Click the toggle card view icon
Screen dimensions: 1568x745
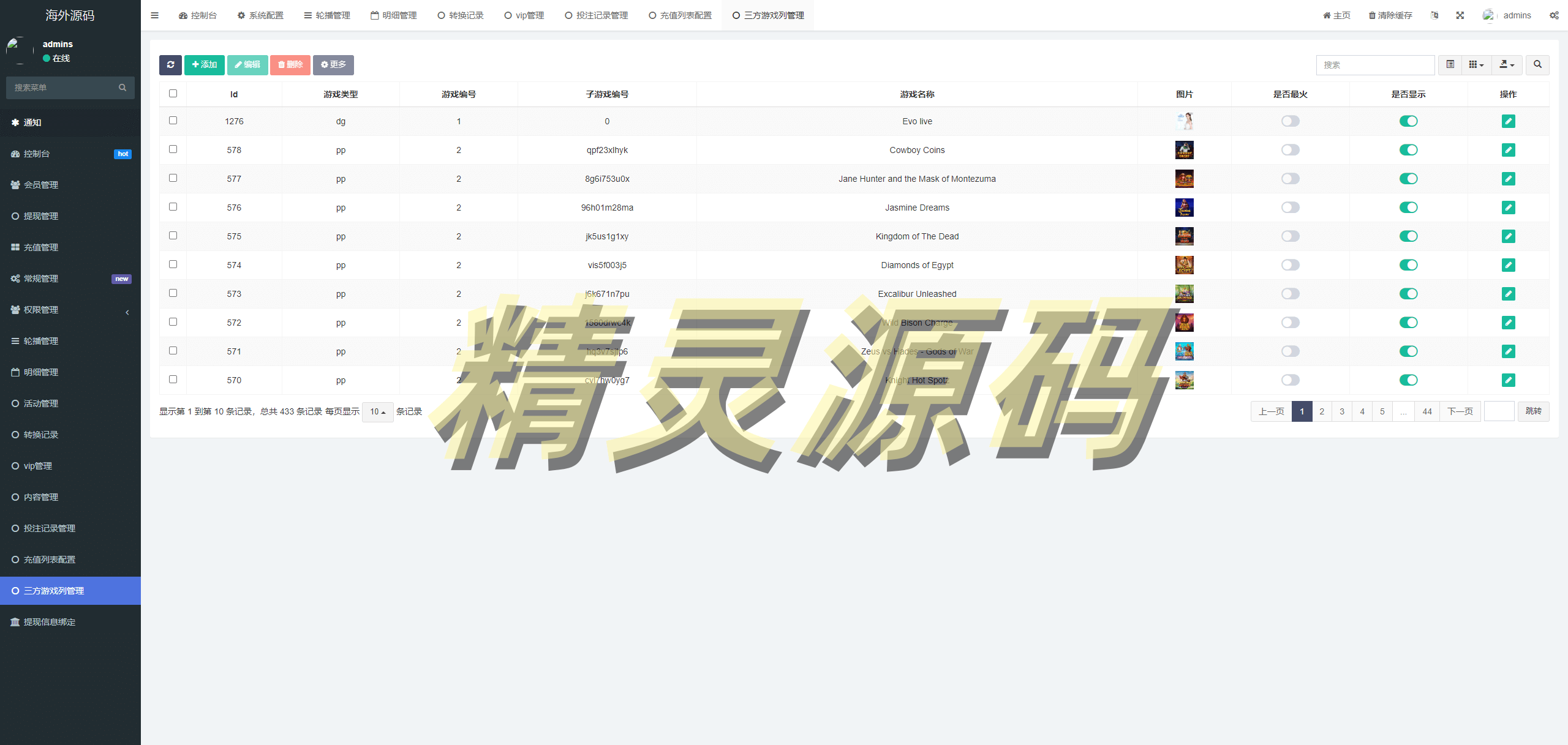[1450, 65]
